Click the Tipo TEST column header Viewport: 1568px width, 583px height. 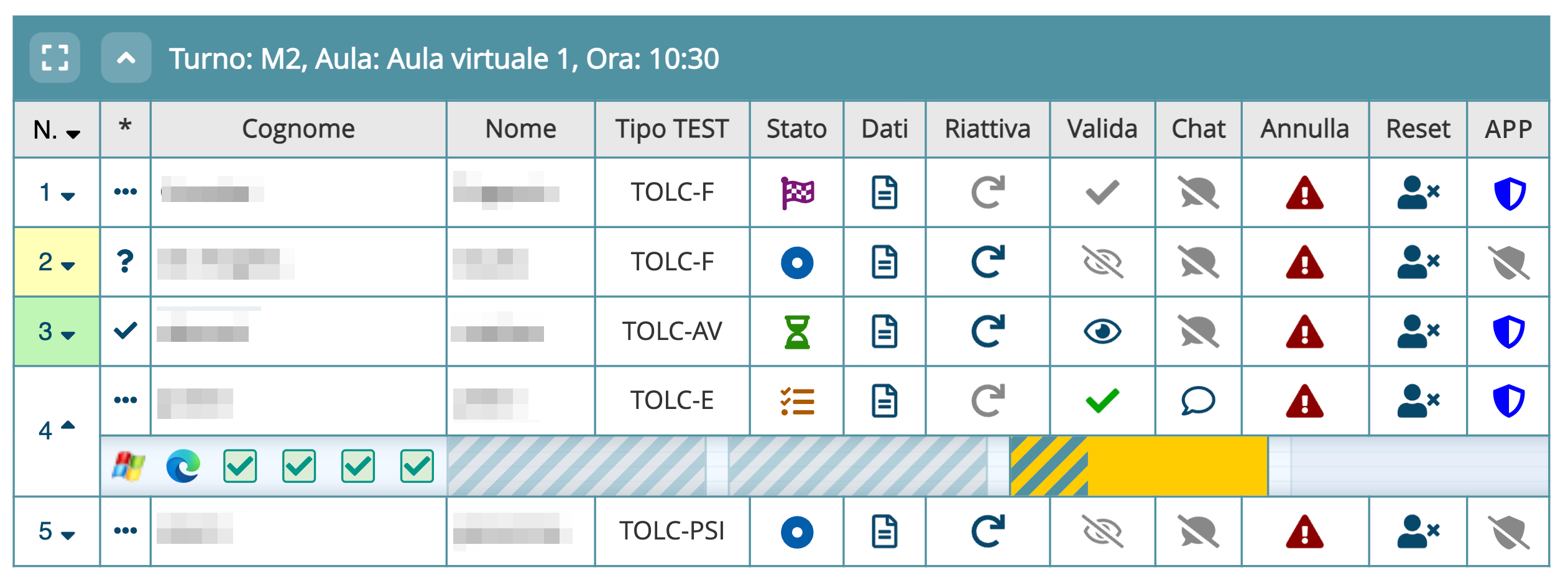point(671,129)
